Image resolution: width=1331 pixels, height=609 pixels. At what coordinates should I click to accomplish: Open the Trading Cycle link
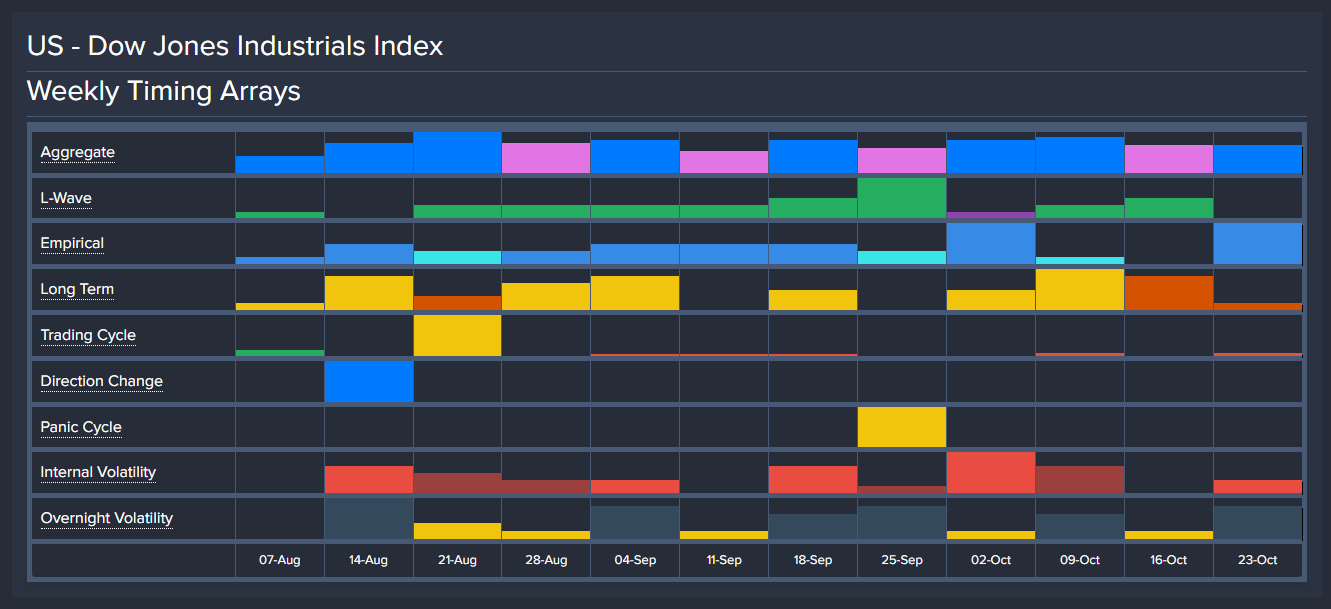click(88, 335)
